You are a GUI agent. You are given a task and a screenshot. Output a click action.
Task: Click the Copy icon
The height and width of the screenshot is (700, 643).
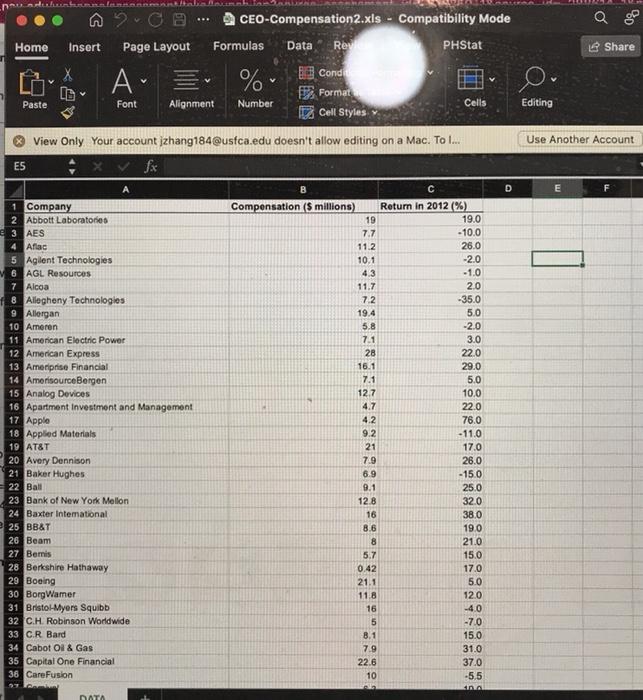pyautogui.click(x=67, y=94)
